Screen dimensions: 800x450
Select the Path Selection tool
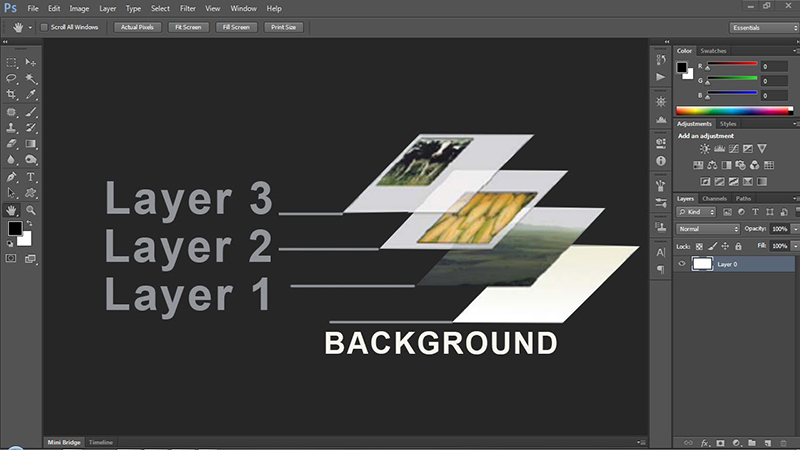[11, 193]
